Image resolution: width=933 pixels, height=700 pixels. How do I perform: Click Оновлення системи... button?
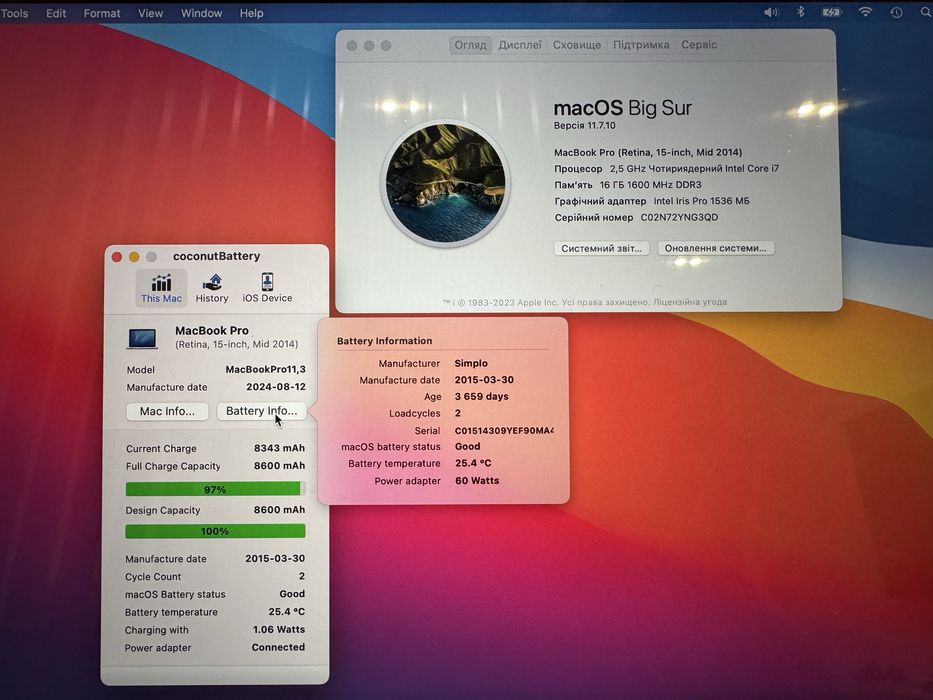click(x=715, y=248)
